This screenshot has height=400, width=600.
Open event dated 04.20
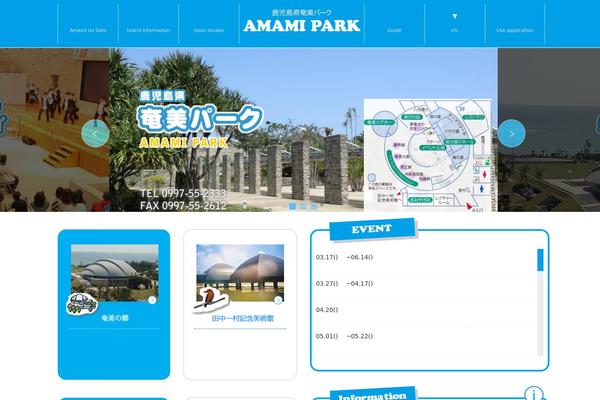(x=426, y=310)
